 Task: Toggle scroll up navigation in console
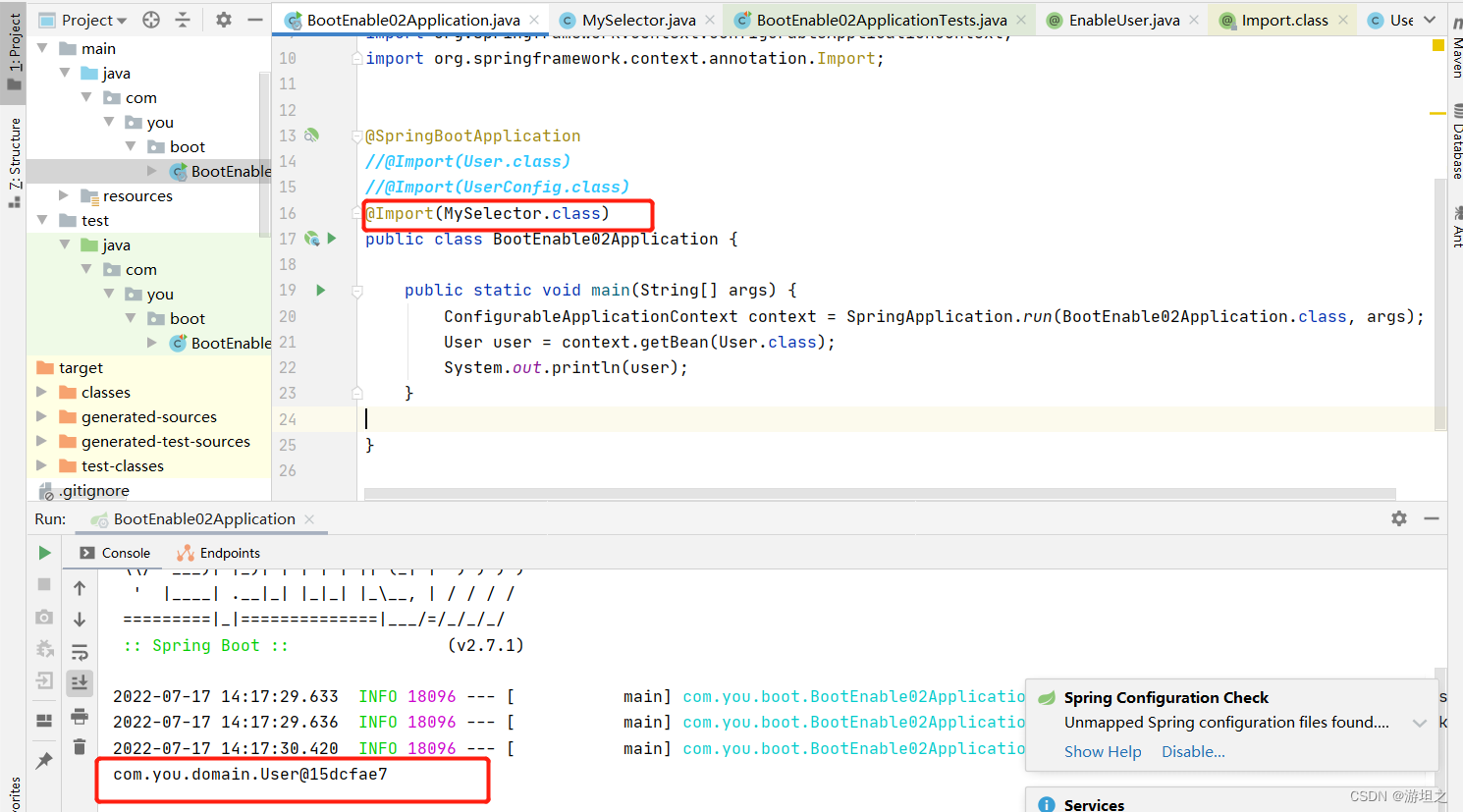(80, 587)
